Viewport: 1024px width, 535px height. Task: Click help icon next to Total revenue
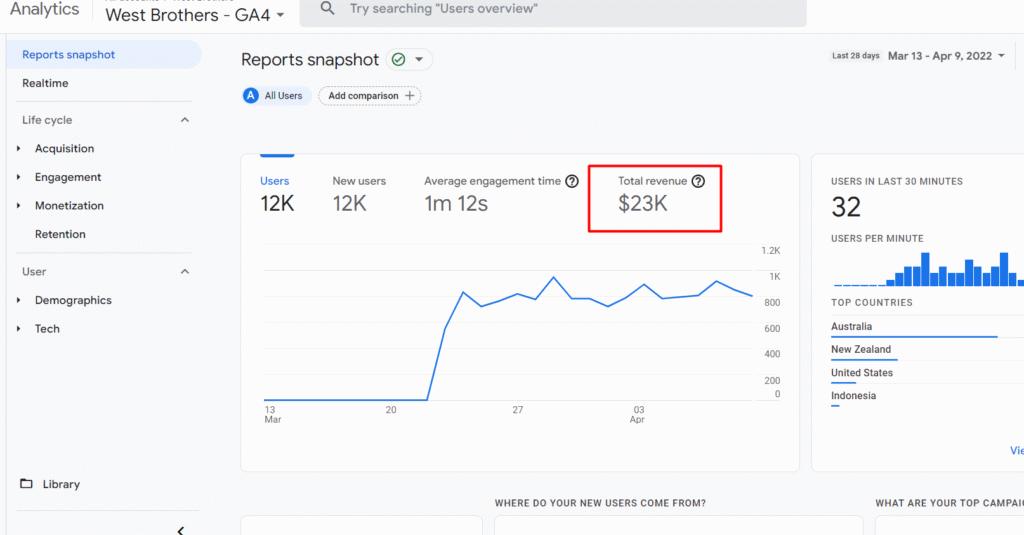pos(698,182)
